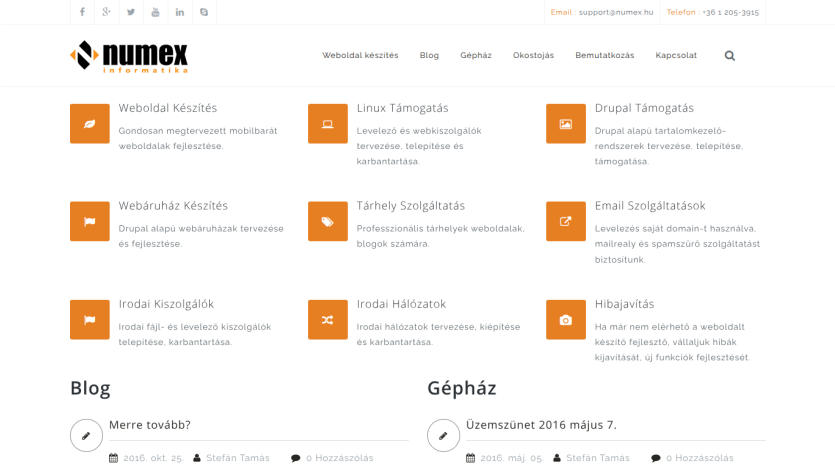Open the Tárhely Szolgáltatás service heading
The image size is (835, 469).
411,206
